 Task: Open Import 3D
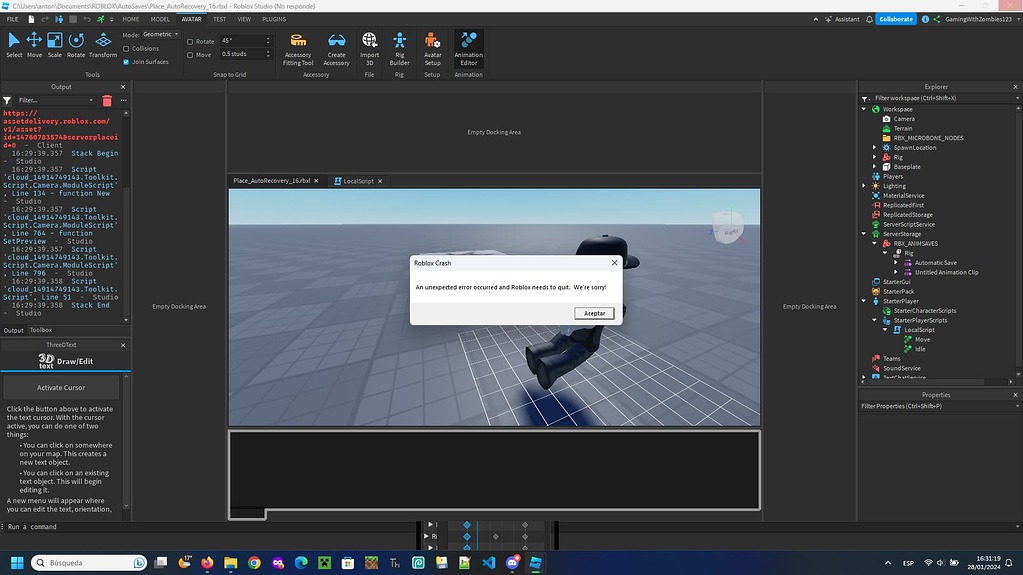pyautogui.click(x=369, y=49)
